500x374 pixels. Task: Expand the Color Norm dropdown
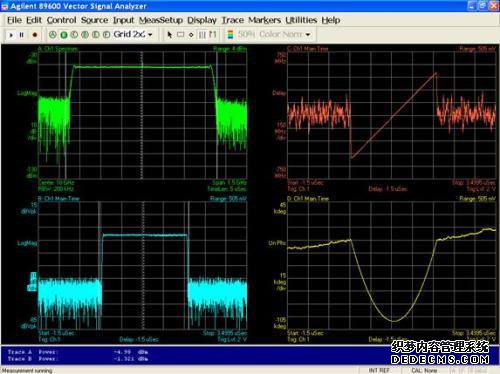pyautogui.click(x=274, y=34)
